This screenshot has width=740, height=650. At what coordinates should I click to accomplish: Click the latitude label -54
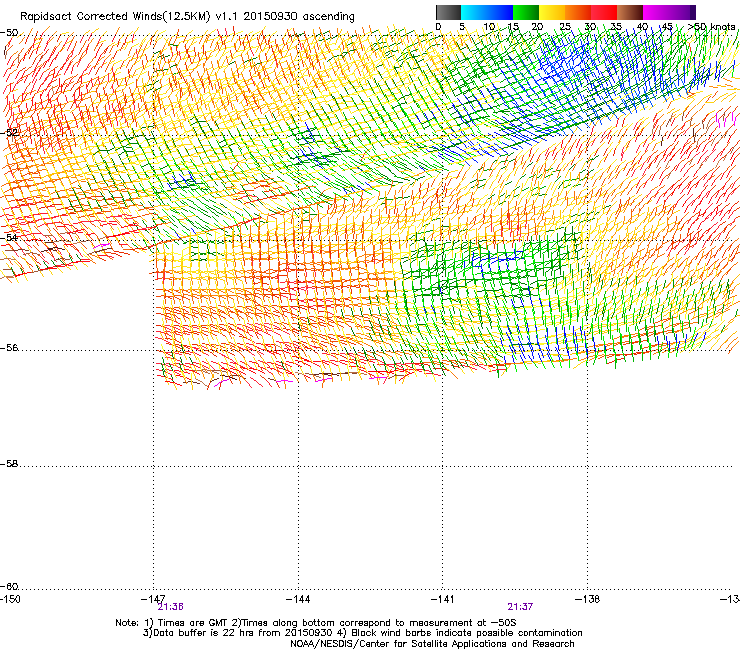pos(9,237)
